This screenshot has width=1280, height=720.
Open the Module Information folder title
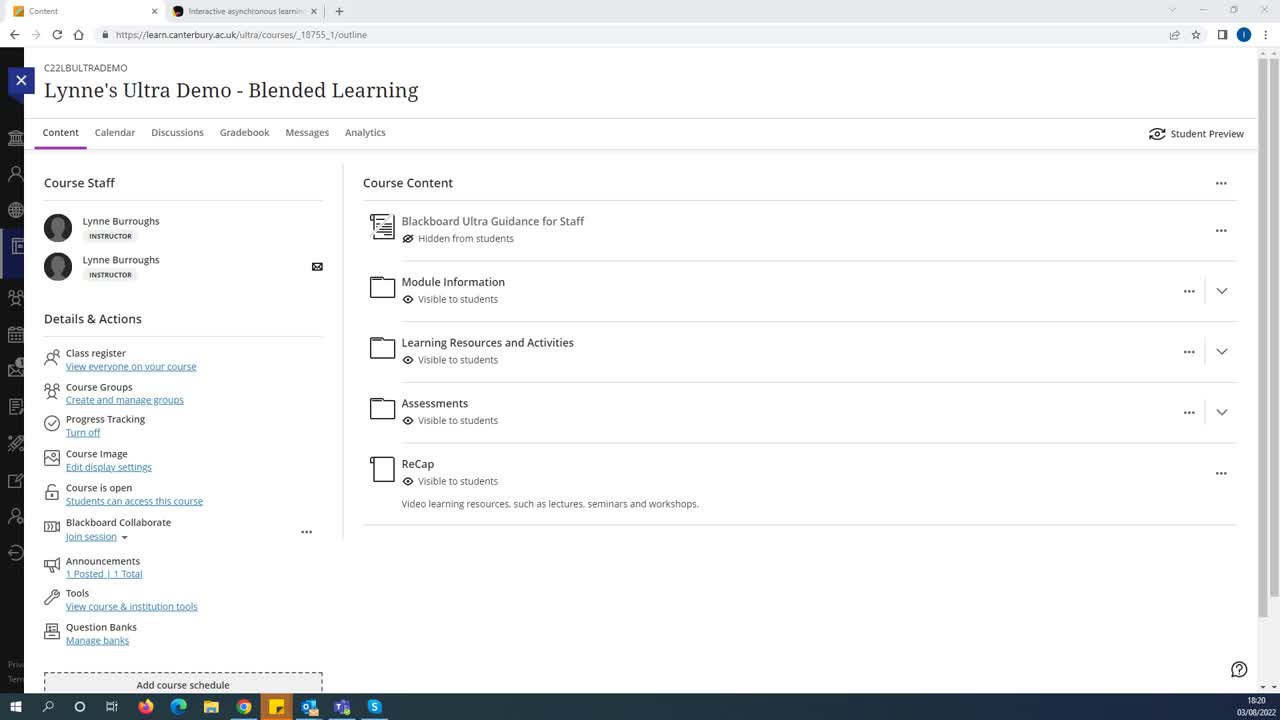click(453, 282)
